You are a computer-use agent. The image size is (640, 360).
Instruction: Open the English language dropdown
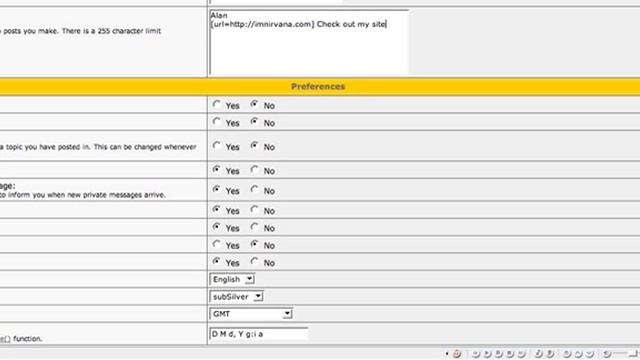[x=232, y=279]
